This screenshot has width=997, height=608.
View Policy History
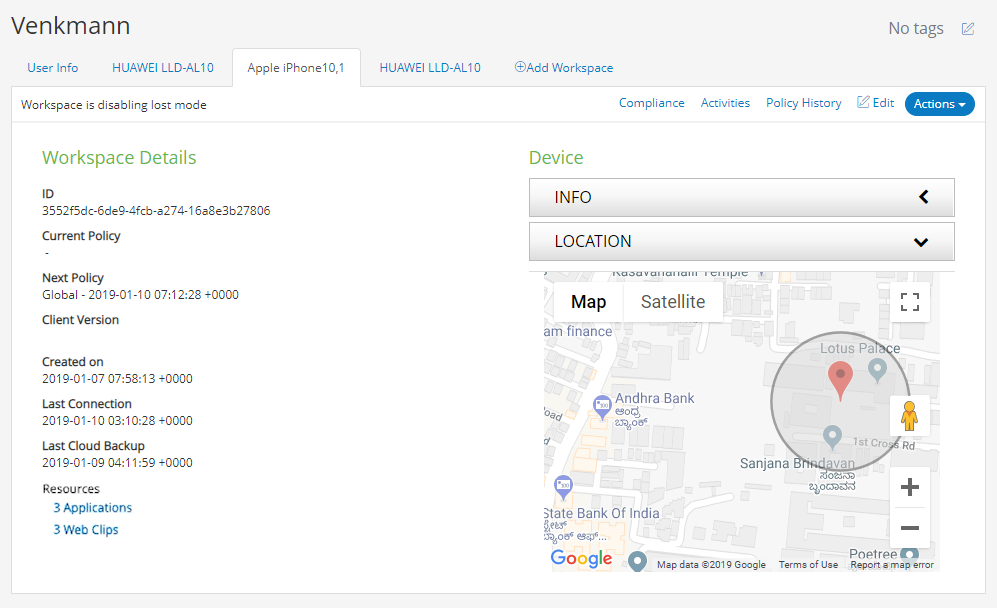(804, 103)
